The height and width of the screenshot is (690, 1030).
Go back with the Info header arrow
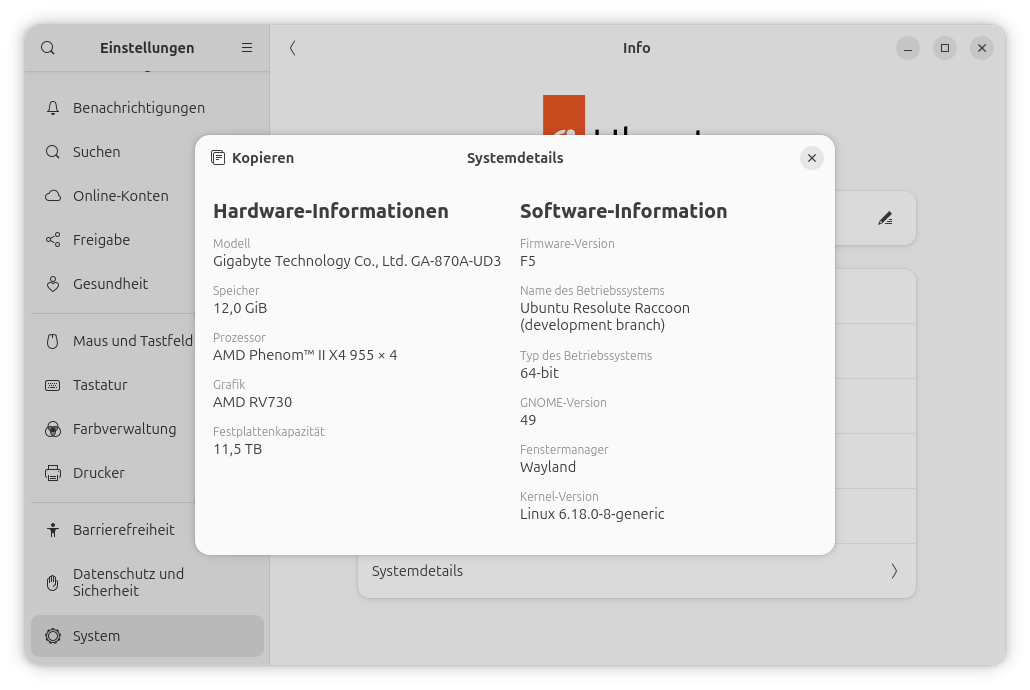(x=293, y=48)
